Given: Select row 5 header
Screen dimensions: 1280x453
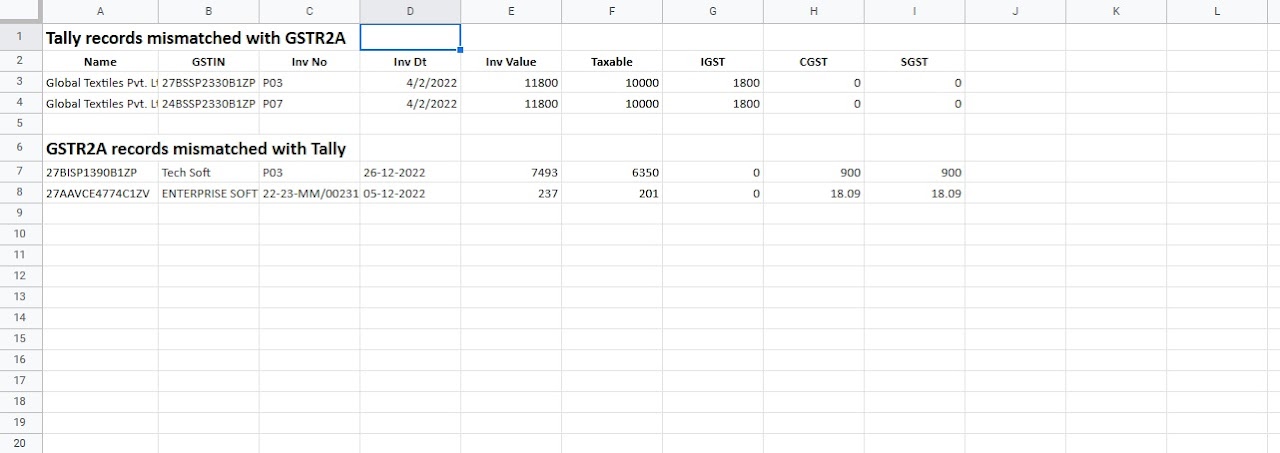Looking at the screenshot, I should [x=21, y=123].
